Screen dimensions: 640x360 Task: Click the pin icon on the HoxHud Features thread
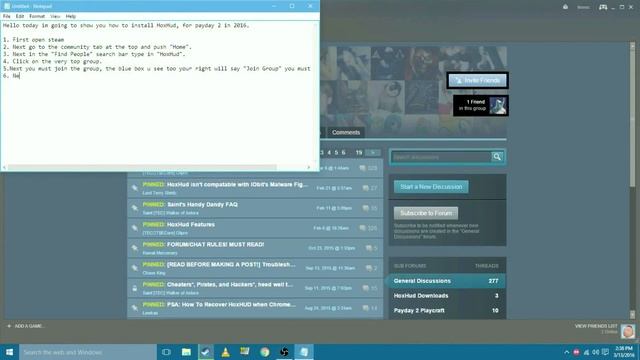[134, 228]
